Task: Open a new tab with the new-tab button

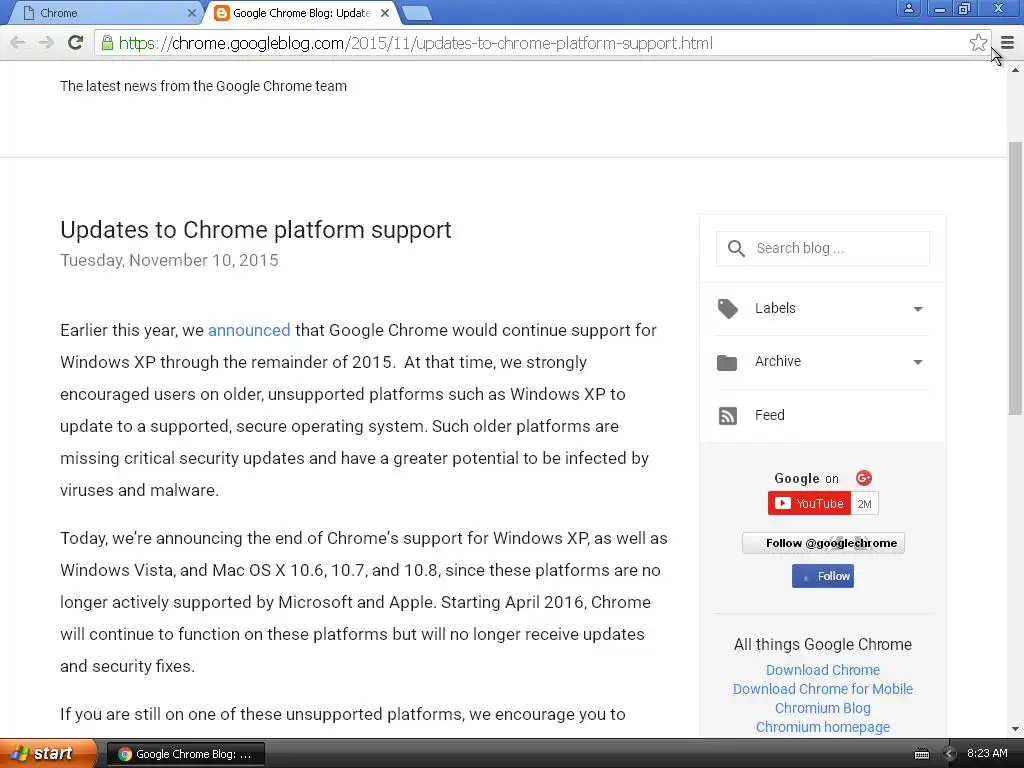Action: [416, 13]
